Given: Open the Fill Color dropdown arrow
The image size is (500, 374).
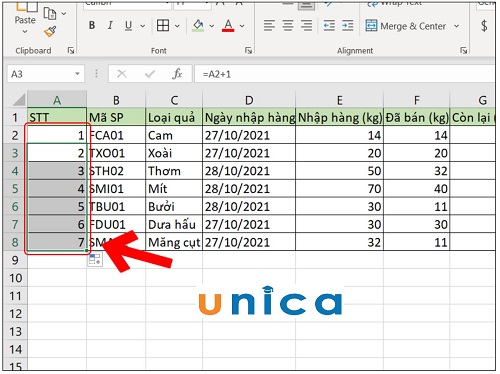Looking at the screenshot, I should click(x=212, y=26).
